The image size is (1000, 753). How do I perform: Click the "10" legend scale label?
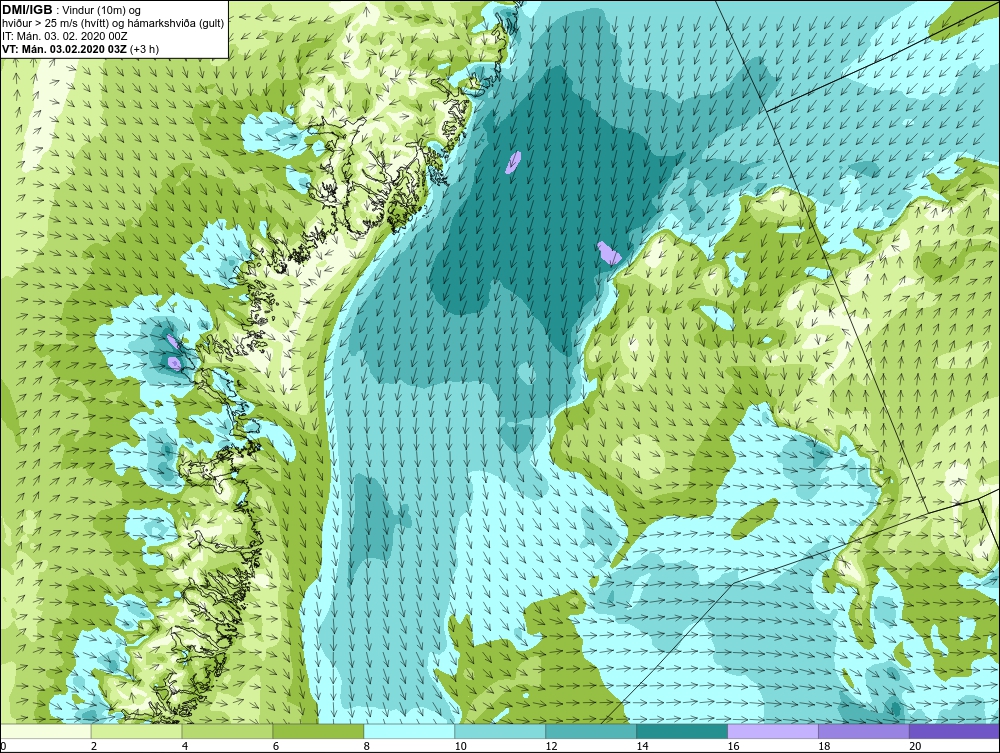point(460,746)
